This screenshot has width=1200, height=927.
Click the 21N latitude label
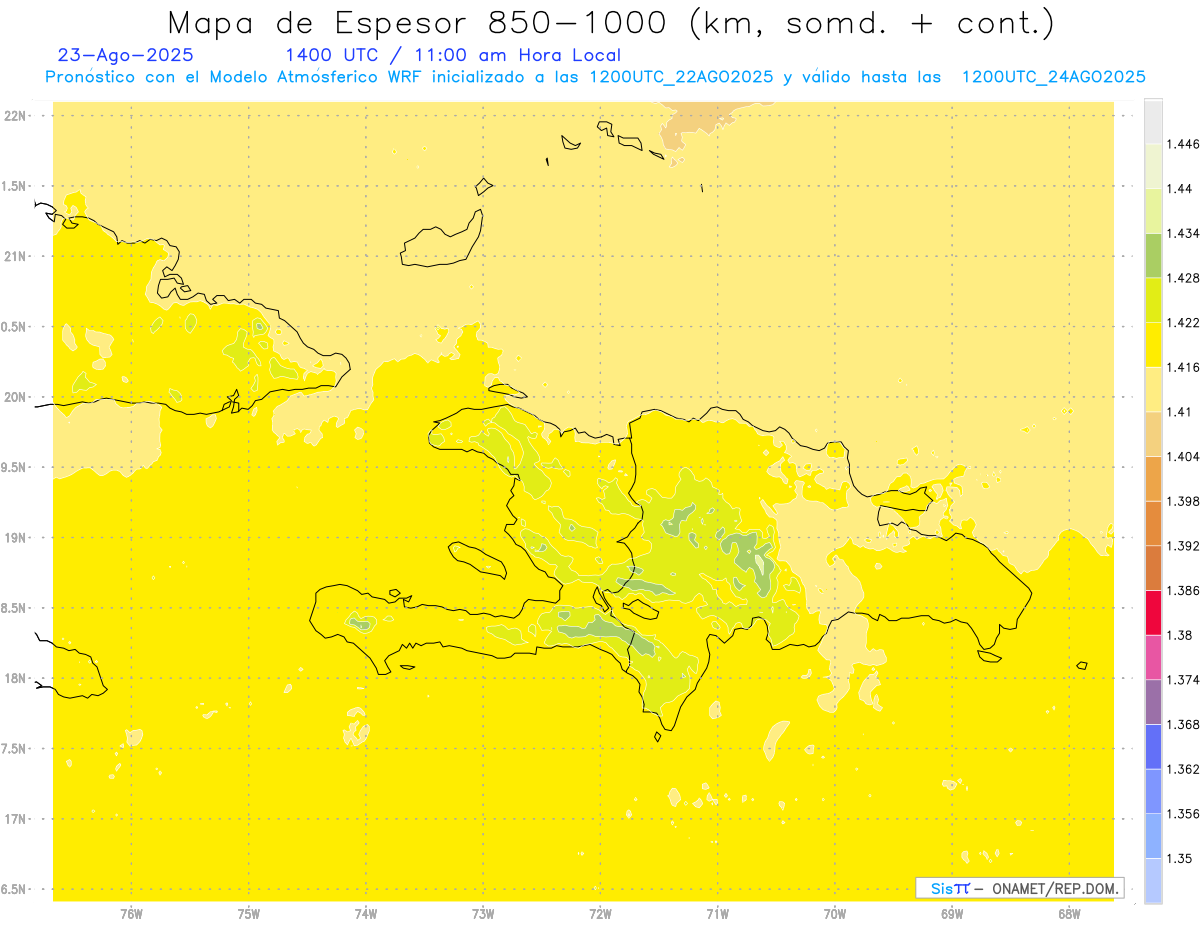[15, 257]
